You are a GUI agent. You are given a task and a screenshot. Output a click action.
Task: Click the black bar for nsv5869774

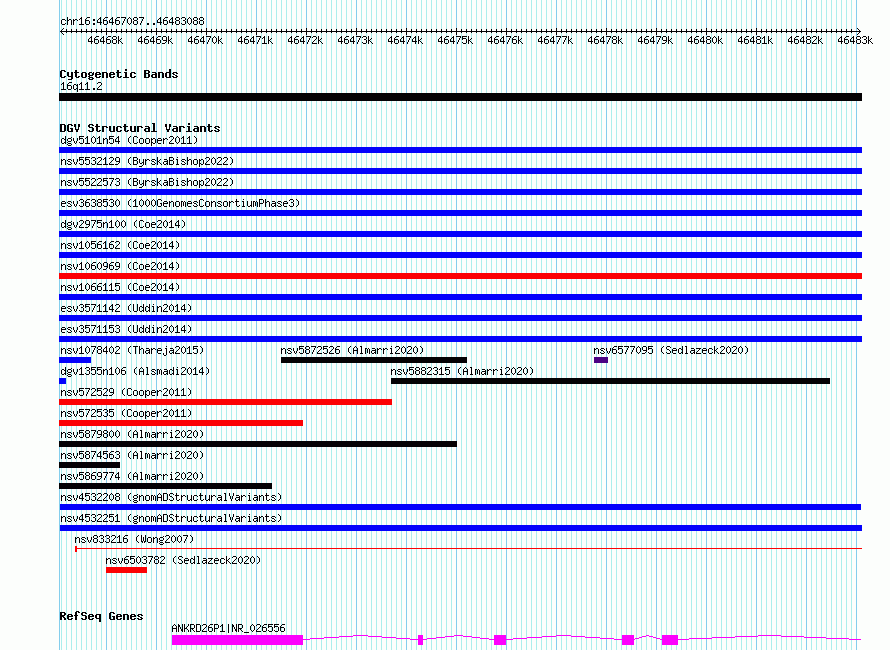click(165, 486)
